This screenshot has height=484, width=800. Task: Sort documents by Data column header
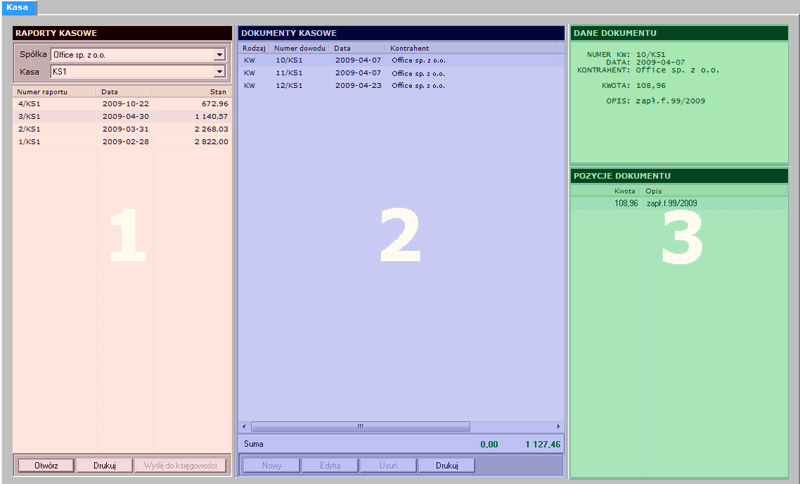point(357,48)
